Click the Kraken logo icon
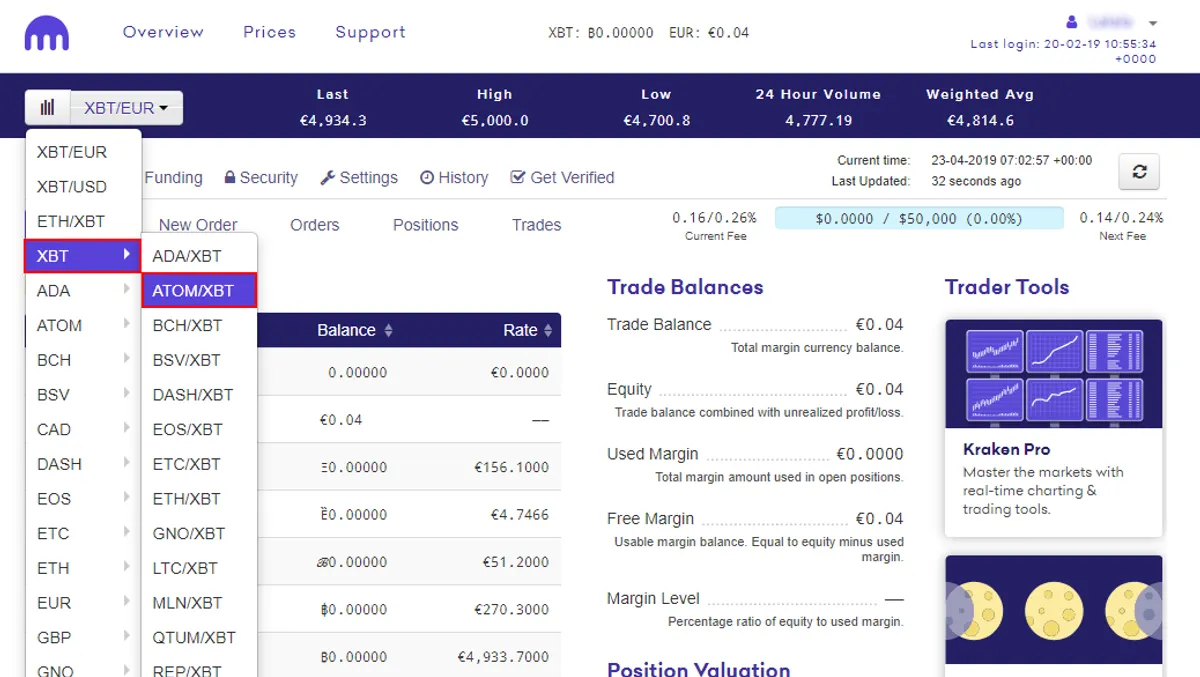 (48, 35)
